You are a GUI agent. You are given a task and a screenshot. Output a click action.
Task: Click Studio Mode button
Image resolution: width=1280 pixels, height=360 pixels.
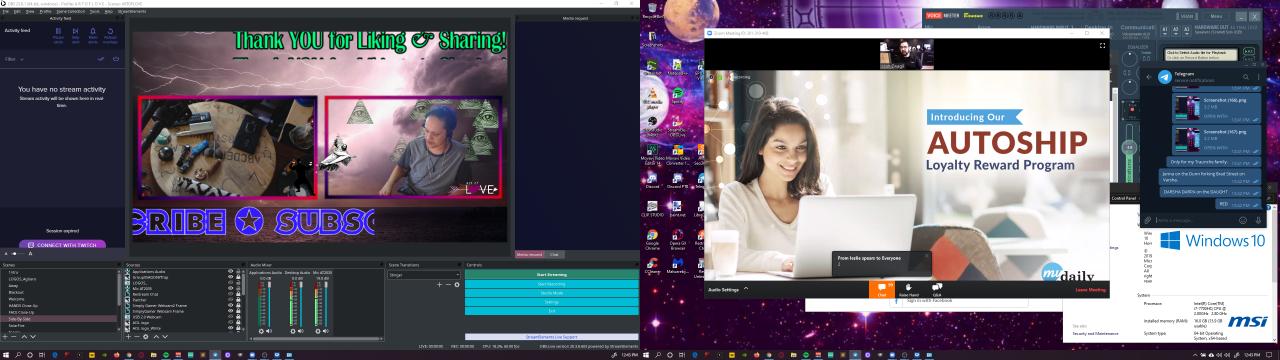click(x=551, y=292)
